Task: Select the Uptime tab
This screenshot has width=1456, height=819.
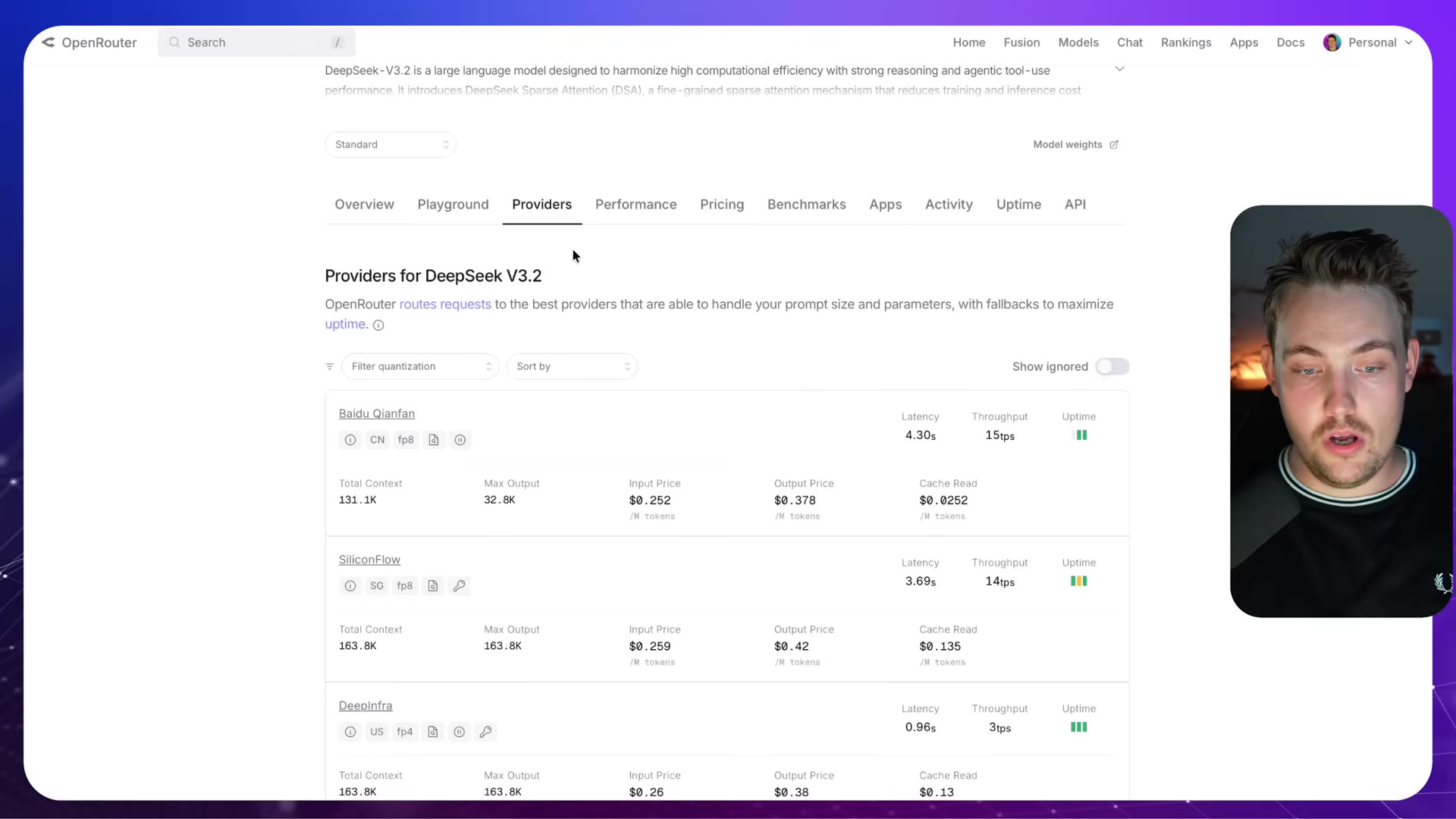Action: (x=1019, y=205)
